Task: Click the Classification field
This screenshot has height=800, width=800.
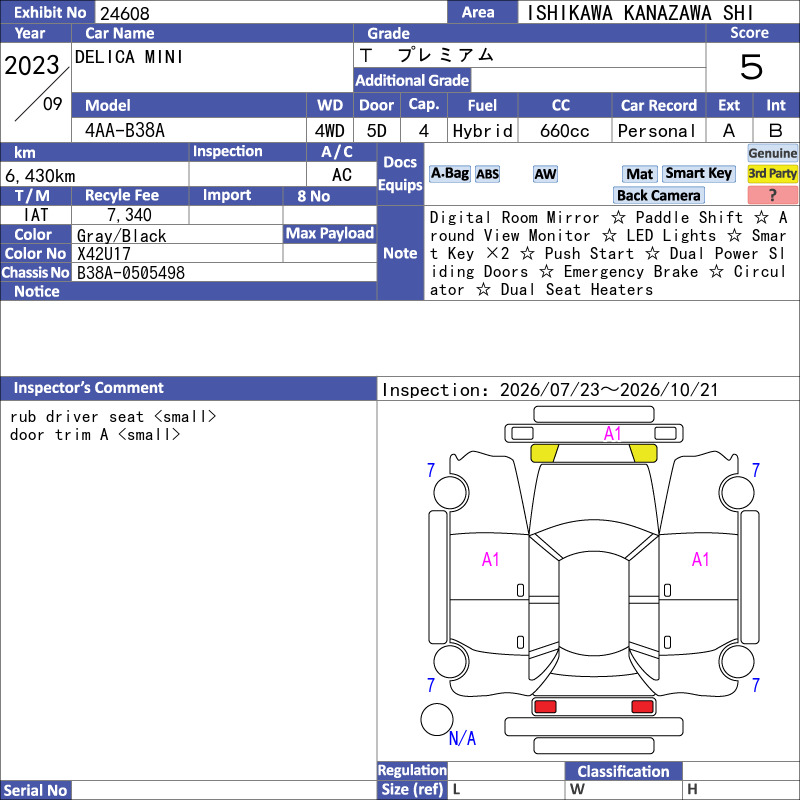Action: click(740, 771)
